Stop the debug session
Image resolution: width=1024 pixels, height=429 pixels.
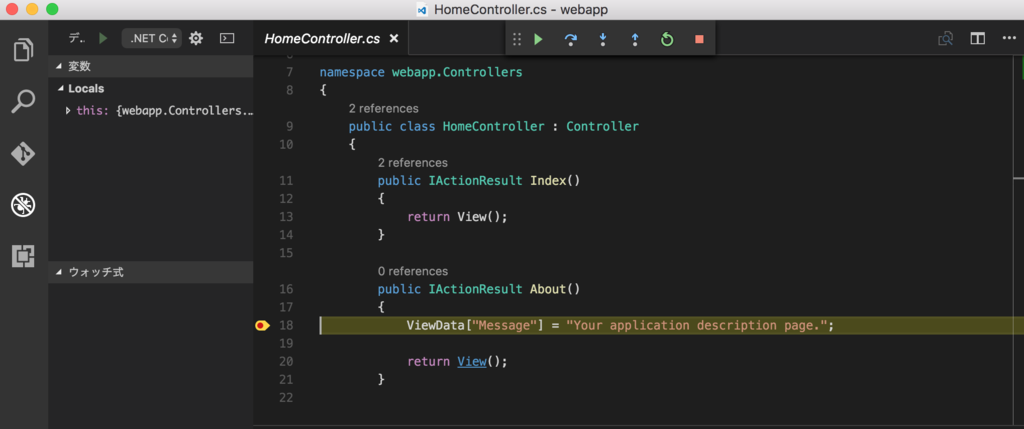699,40
